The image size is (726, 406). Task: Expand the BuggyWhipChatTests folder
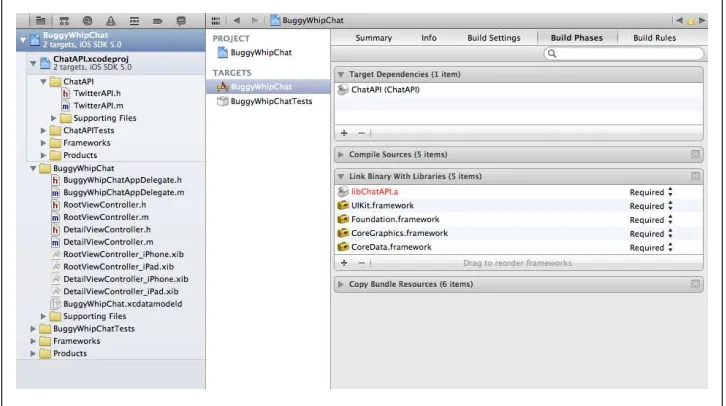(x=33, y=329)
